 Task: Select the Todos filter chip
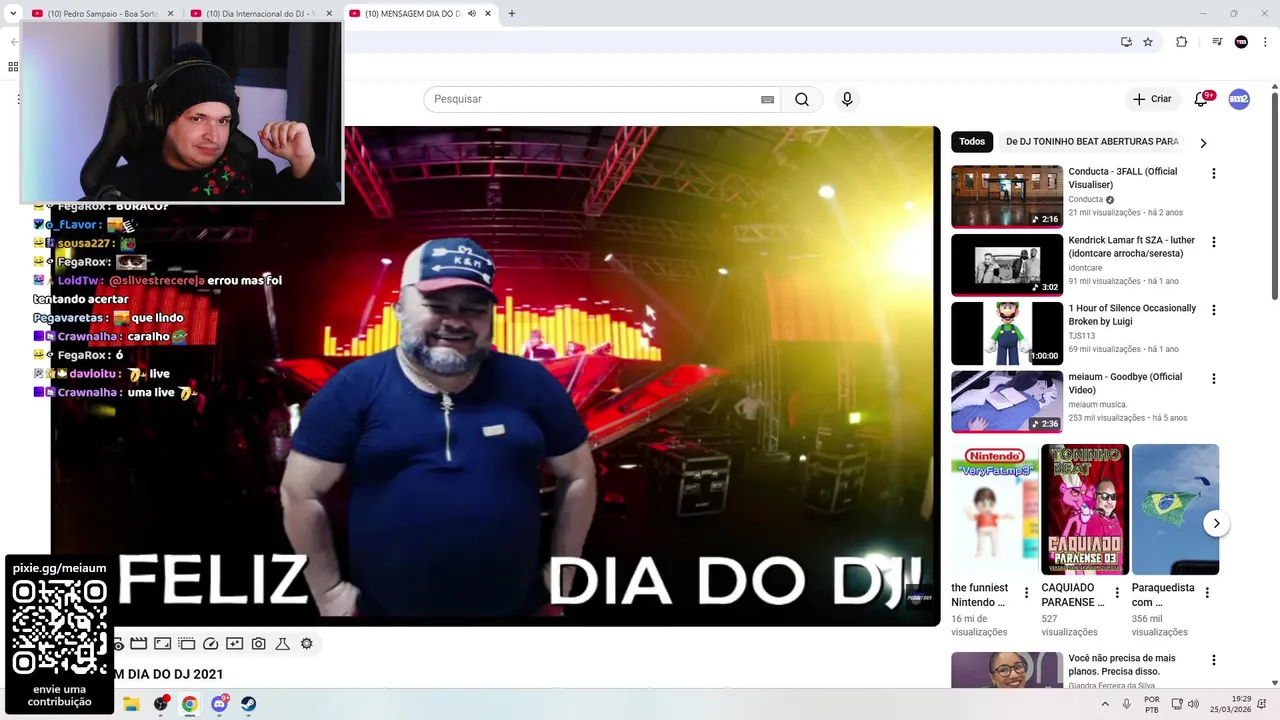[972, 142]
